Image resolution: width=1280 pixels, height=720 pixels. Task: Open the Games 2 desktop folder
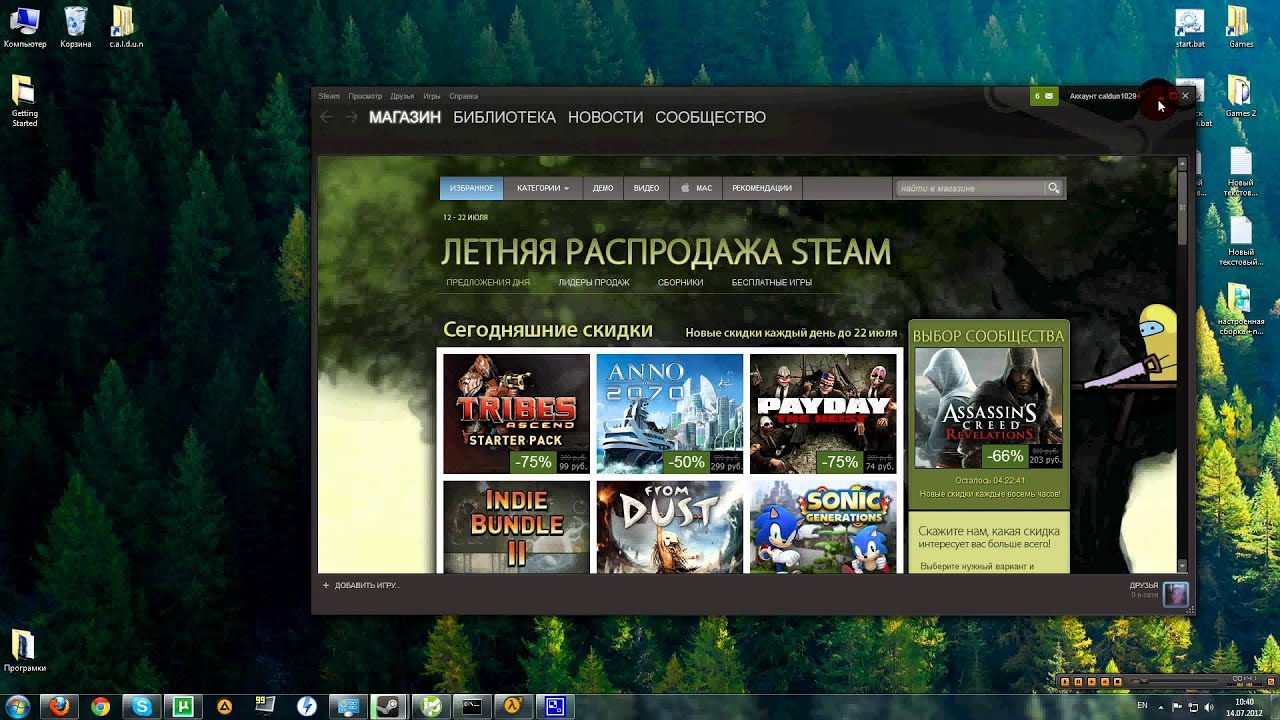[1240, 97]
